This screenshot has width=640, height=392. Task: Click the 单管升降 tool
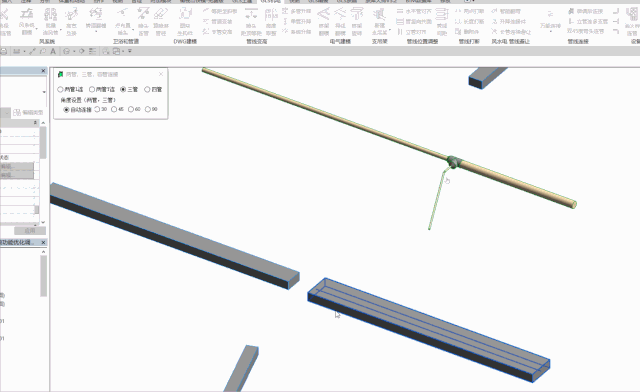coord(297,21)
